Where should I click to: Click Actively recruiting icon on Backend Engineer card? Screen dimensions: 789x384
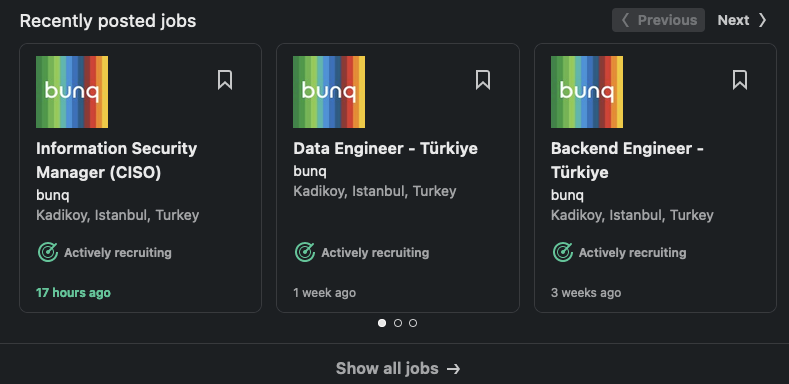pos(563,252)
